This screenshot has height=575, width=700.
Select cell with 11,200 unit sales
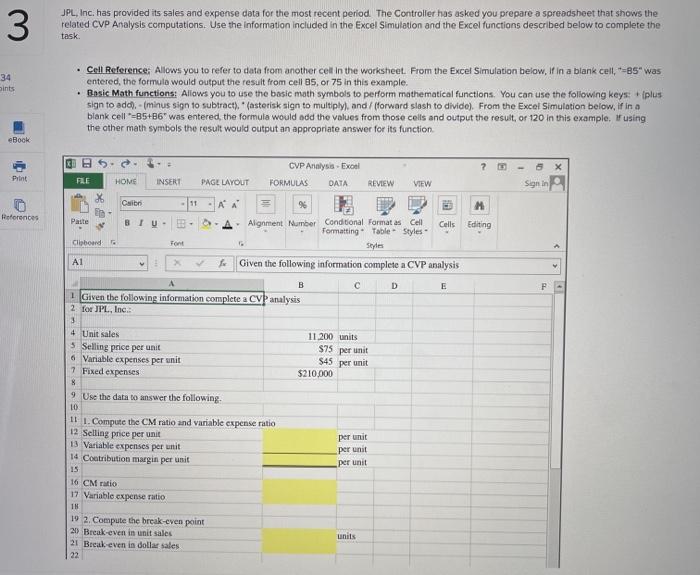[300, 336]
